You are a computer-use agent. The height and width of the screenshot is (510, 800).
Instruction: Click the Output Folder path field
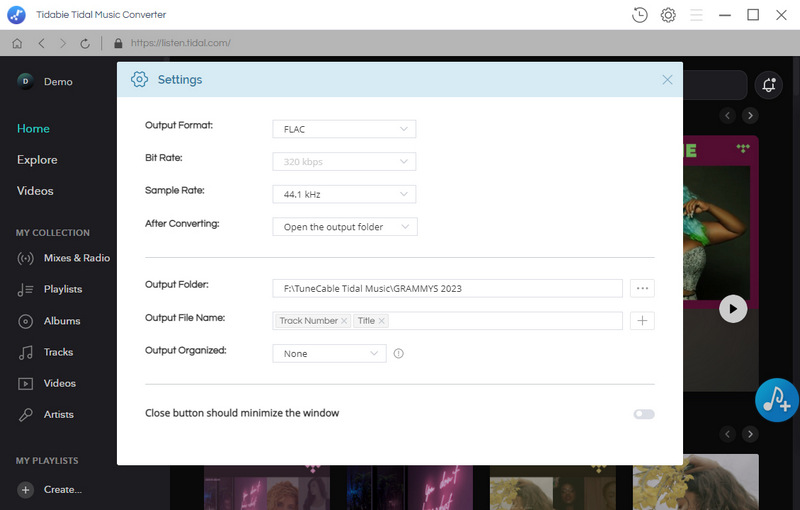[447, 288]
